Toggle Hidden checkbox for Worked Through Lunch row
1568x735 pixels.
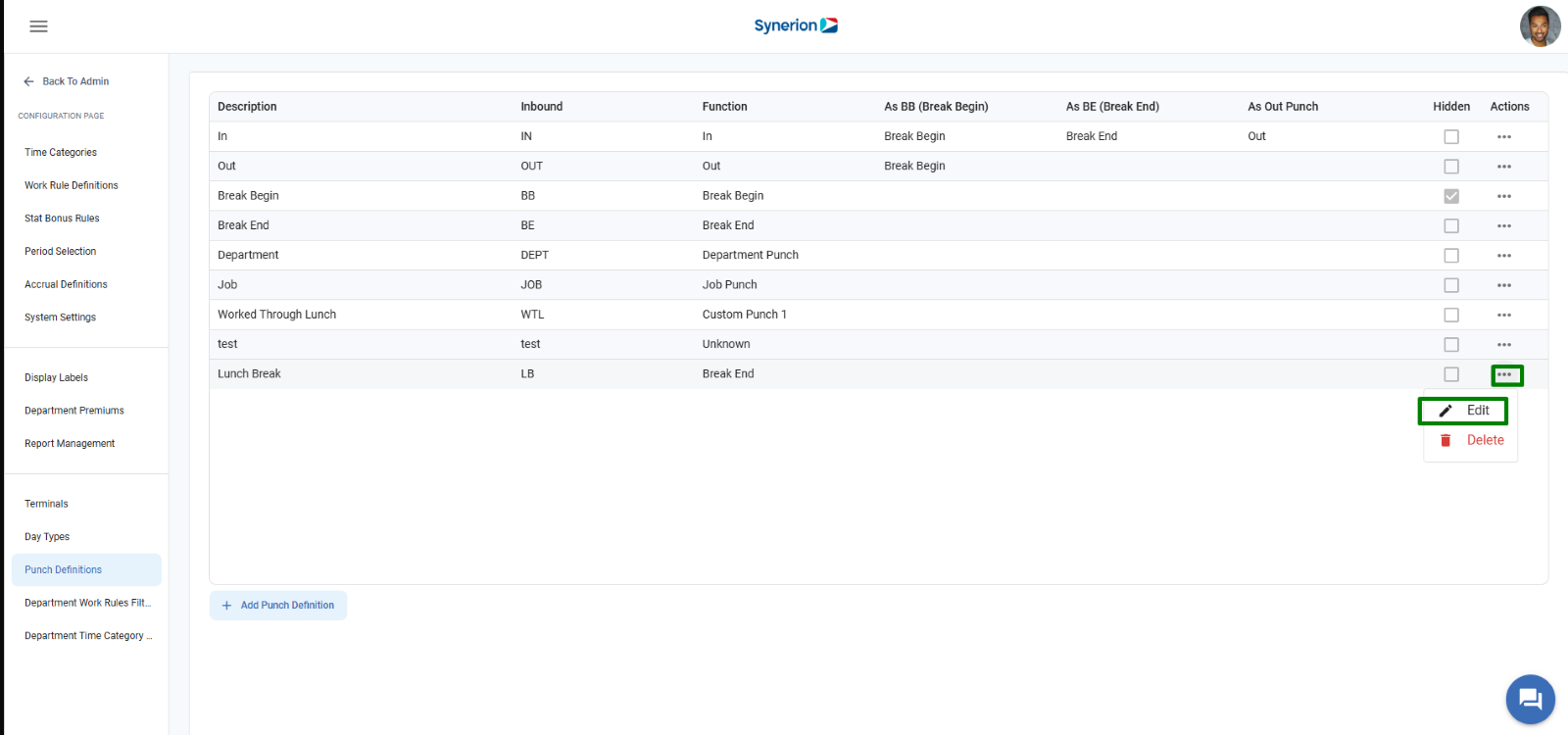(x=1451, y=315)
